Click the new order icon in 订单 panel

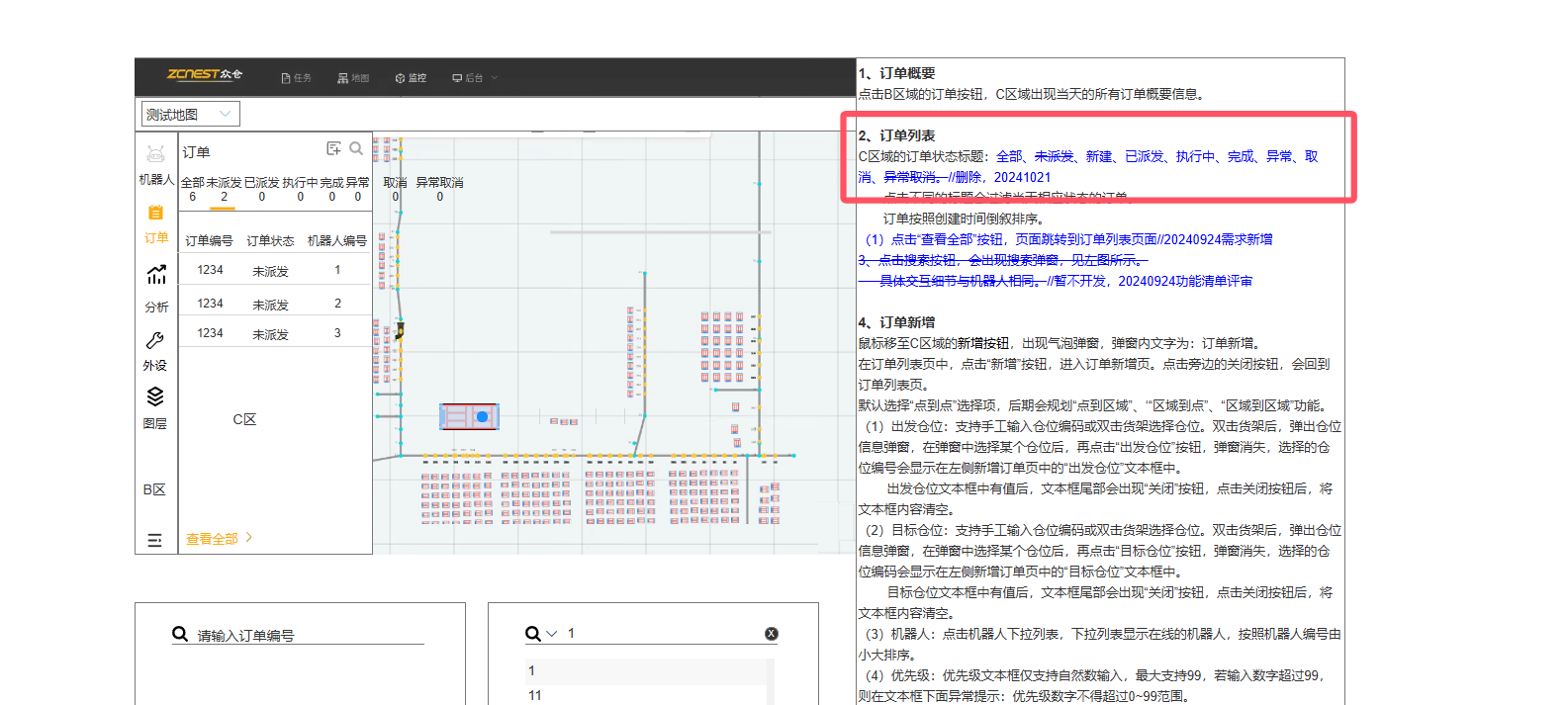333,148
